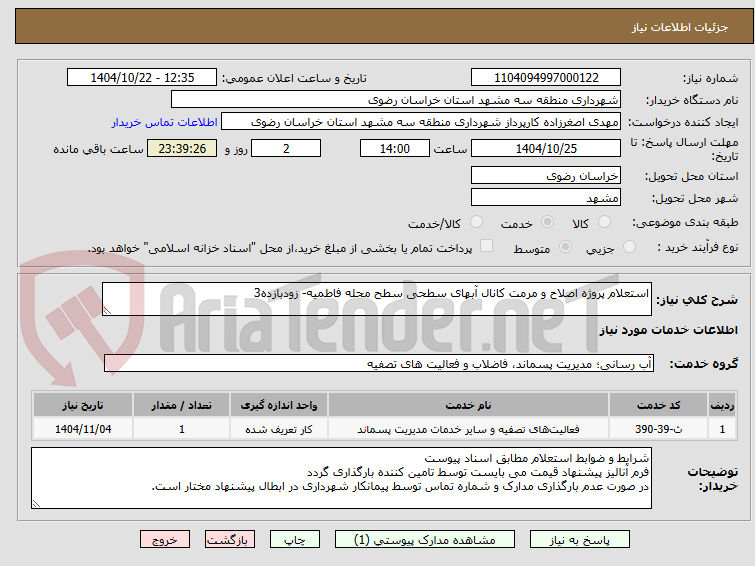Click the تعداد / مقدار column header
Screen dimensions: 755x566
182,405
